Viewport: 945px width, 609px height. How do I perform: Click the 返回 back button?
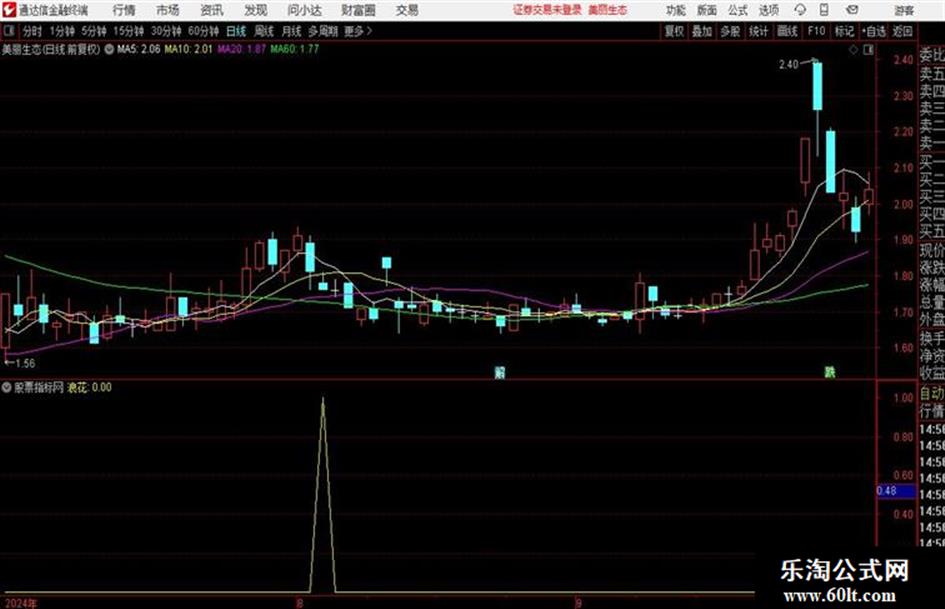[x=902, y=31]
